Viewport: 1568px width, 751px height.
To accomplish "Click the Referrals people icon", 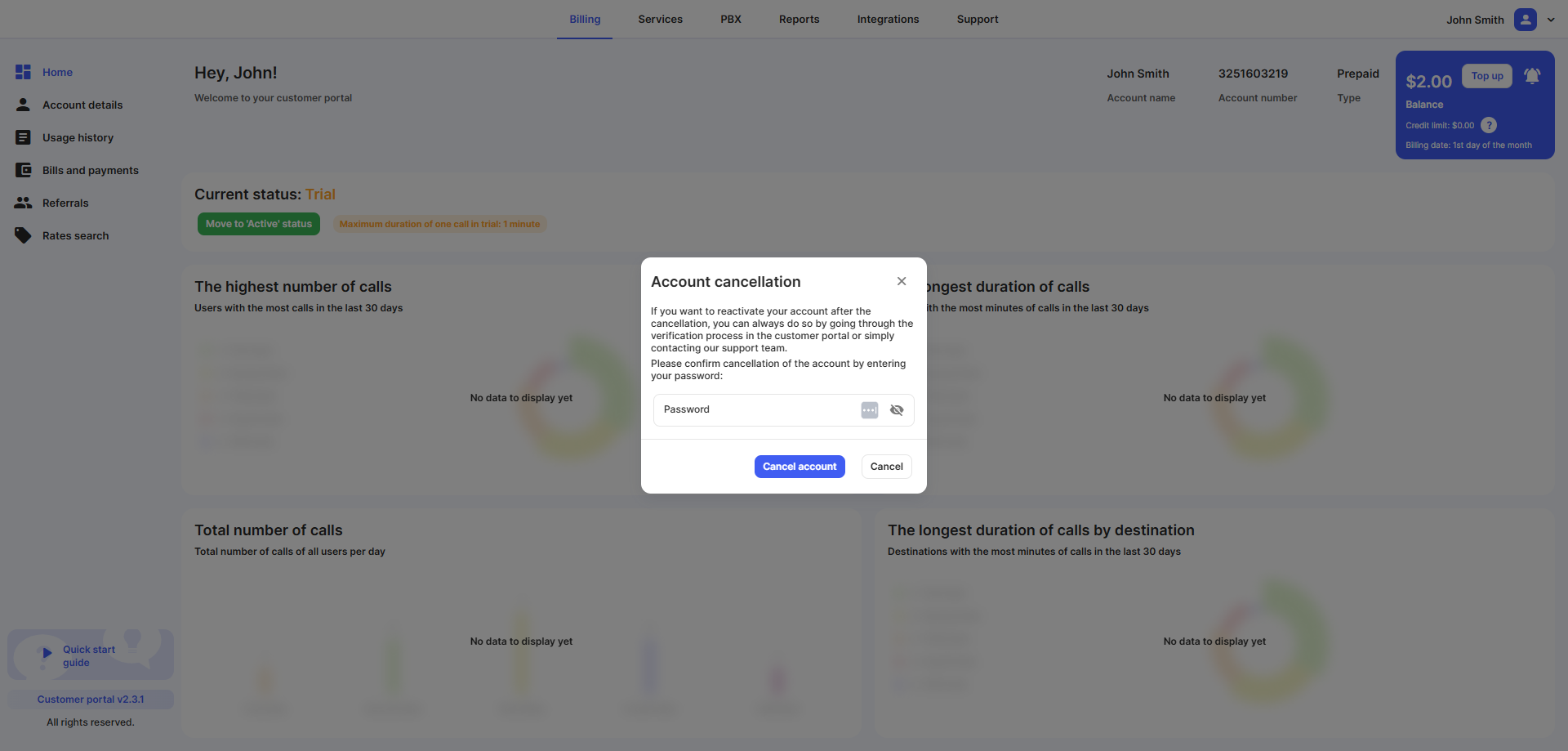I will (x=23, y=203).
